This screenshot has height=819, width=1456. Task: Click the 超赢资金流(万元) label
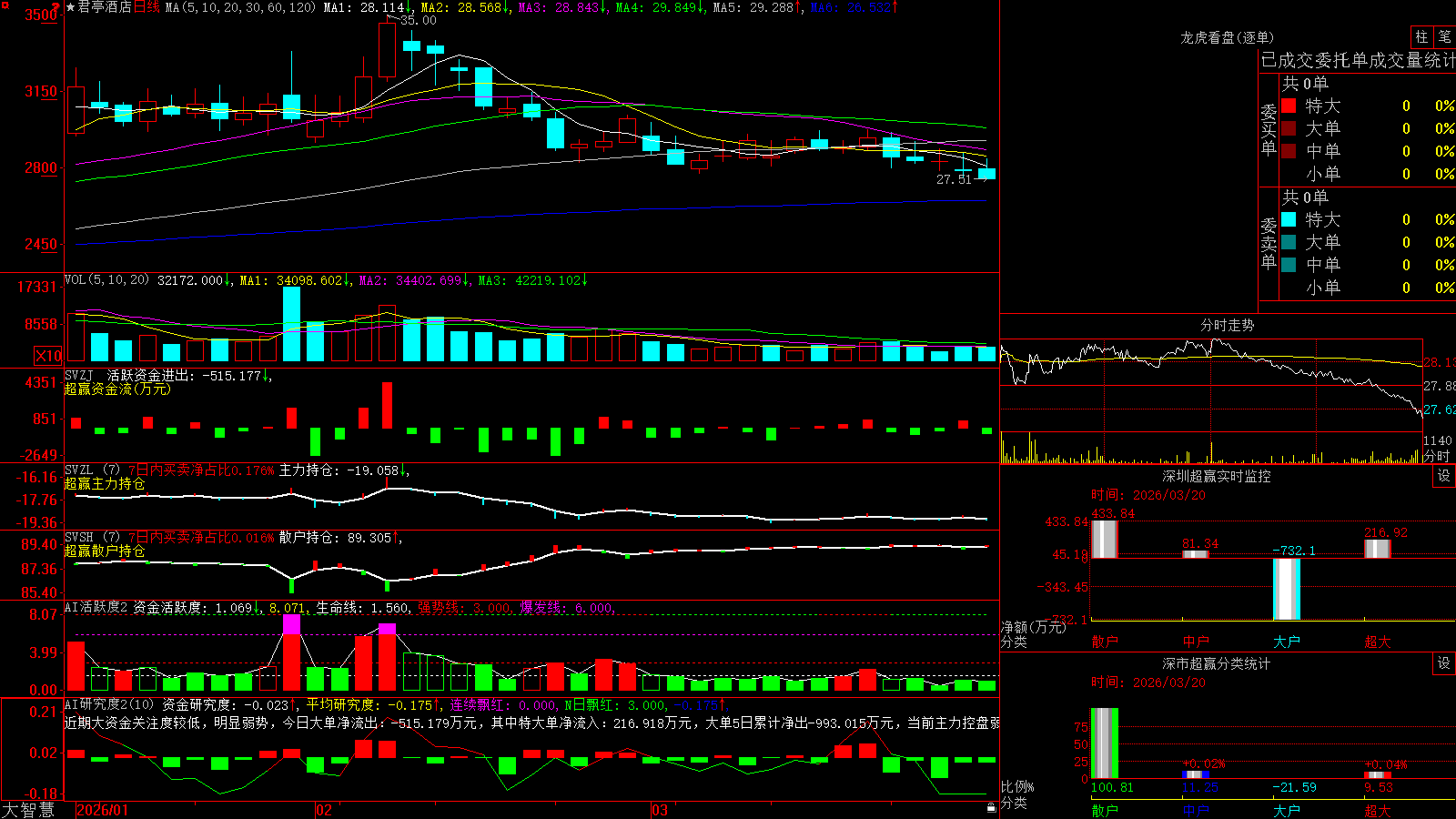tap(117, 389)
